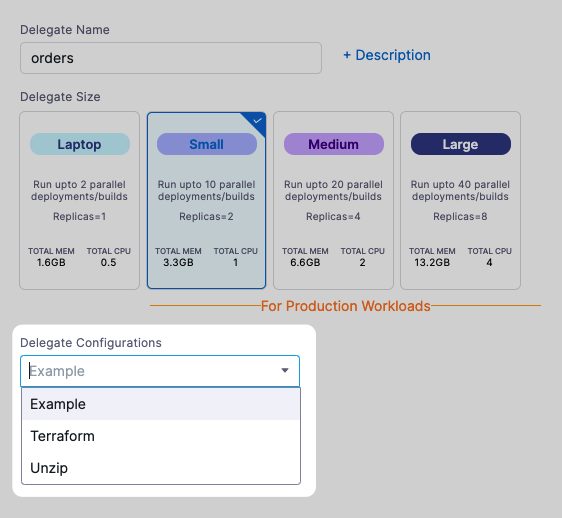Click the Small pill badge
This screenshot has height=518, width=562.
pyautogui.click(x=207, y=144)
